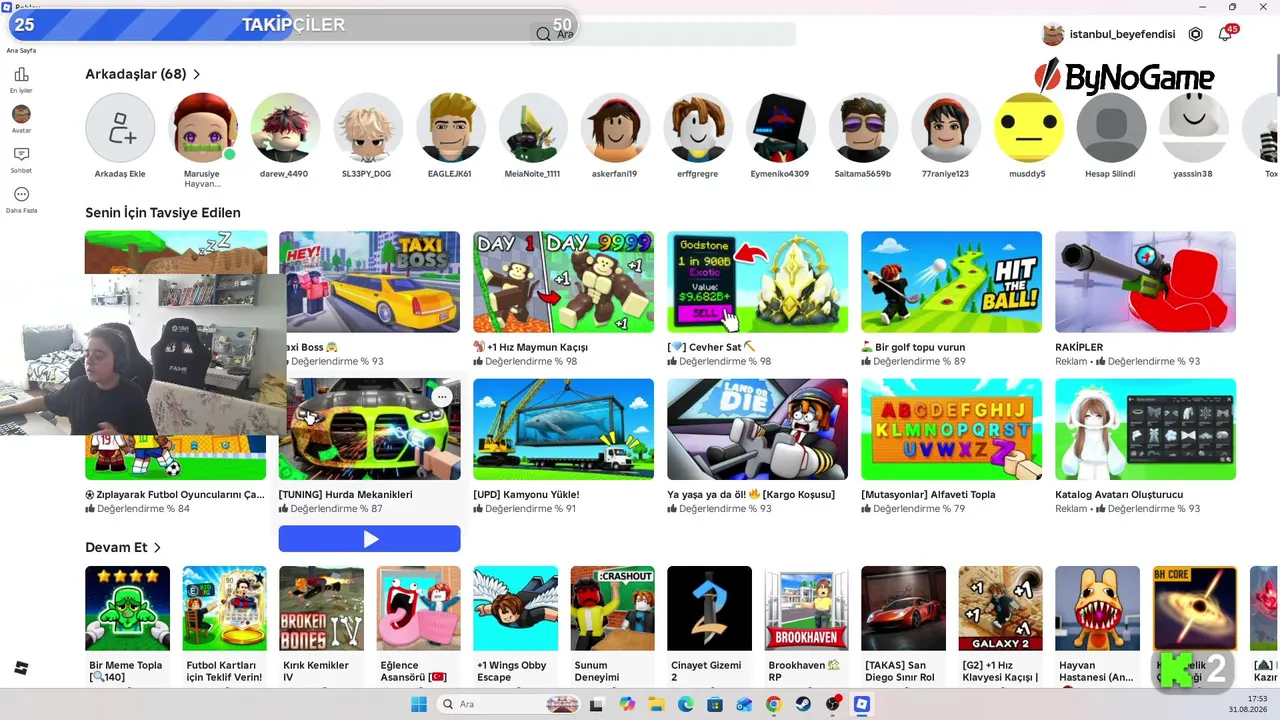Open darew_4490's friend avatar

pos(285,128)
